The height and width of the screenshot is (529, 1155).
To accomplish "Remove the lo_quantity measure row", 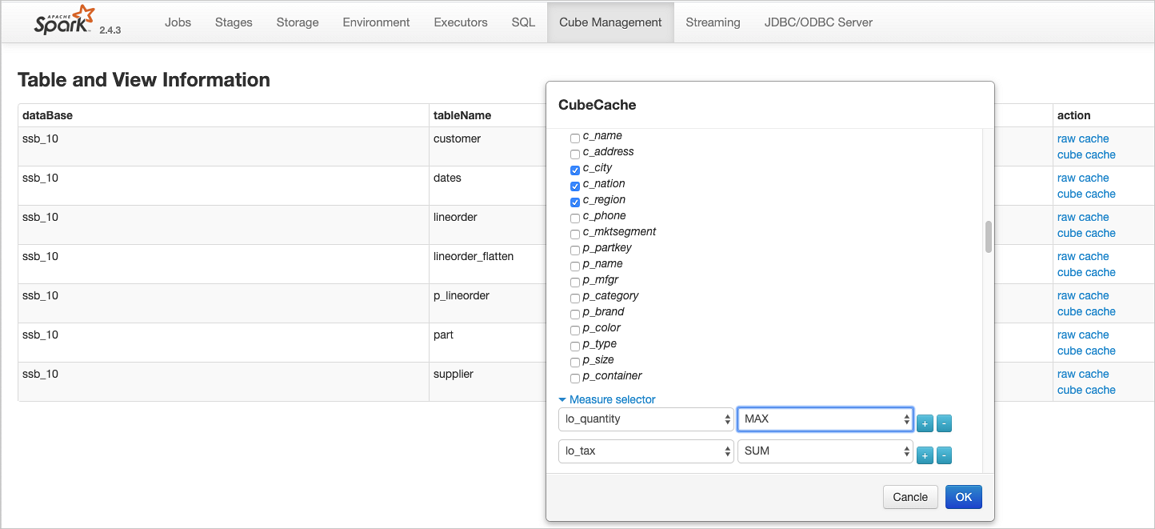I will tap(944, 423).
